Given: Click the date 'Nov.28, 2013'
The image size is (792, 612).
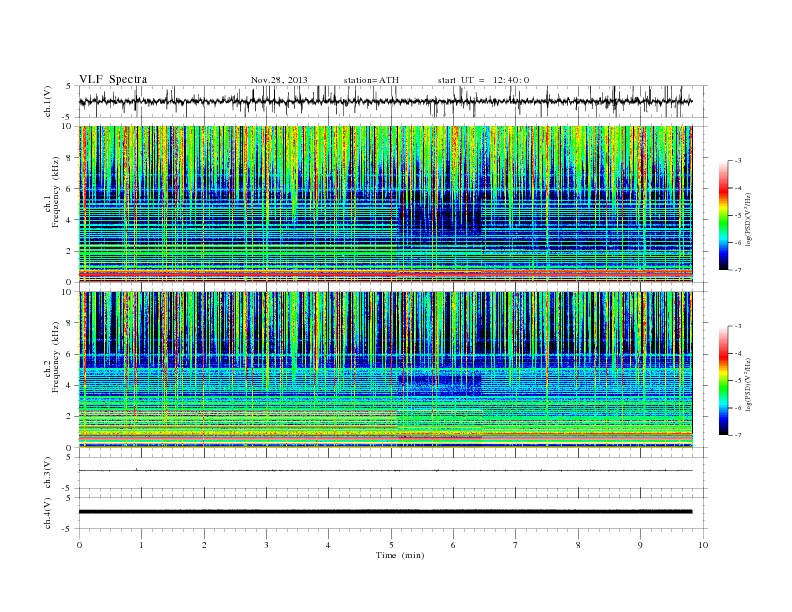Looking at the screenshot, I should [x=279, y=80].
